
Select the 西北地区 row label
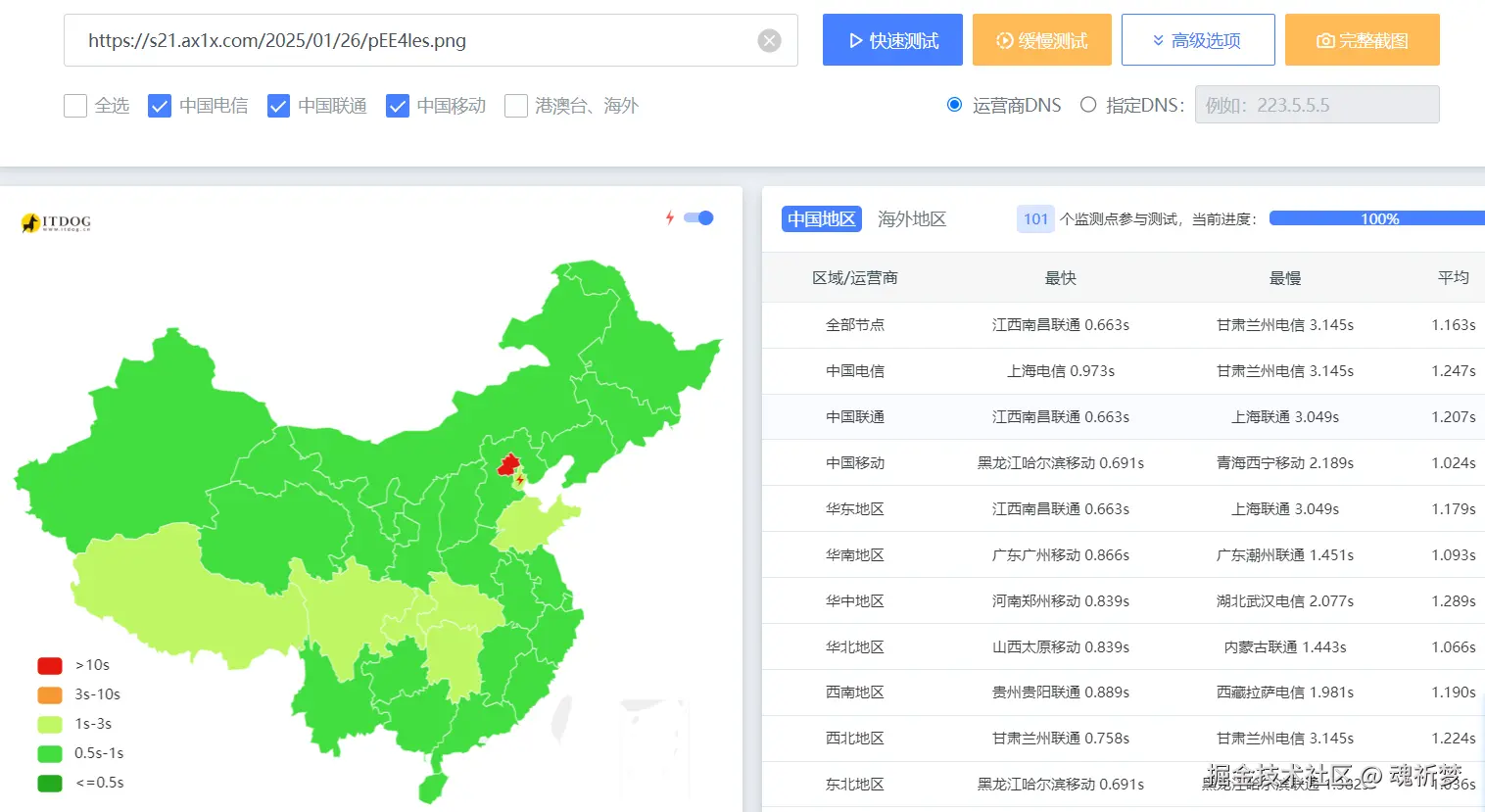pos(855,739)
